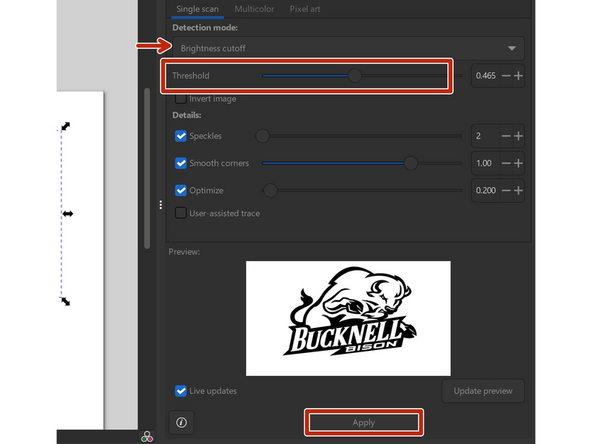Open the Pixel art tab
Screen dimensions: 592x444
coord(305,9)
